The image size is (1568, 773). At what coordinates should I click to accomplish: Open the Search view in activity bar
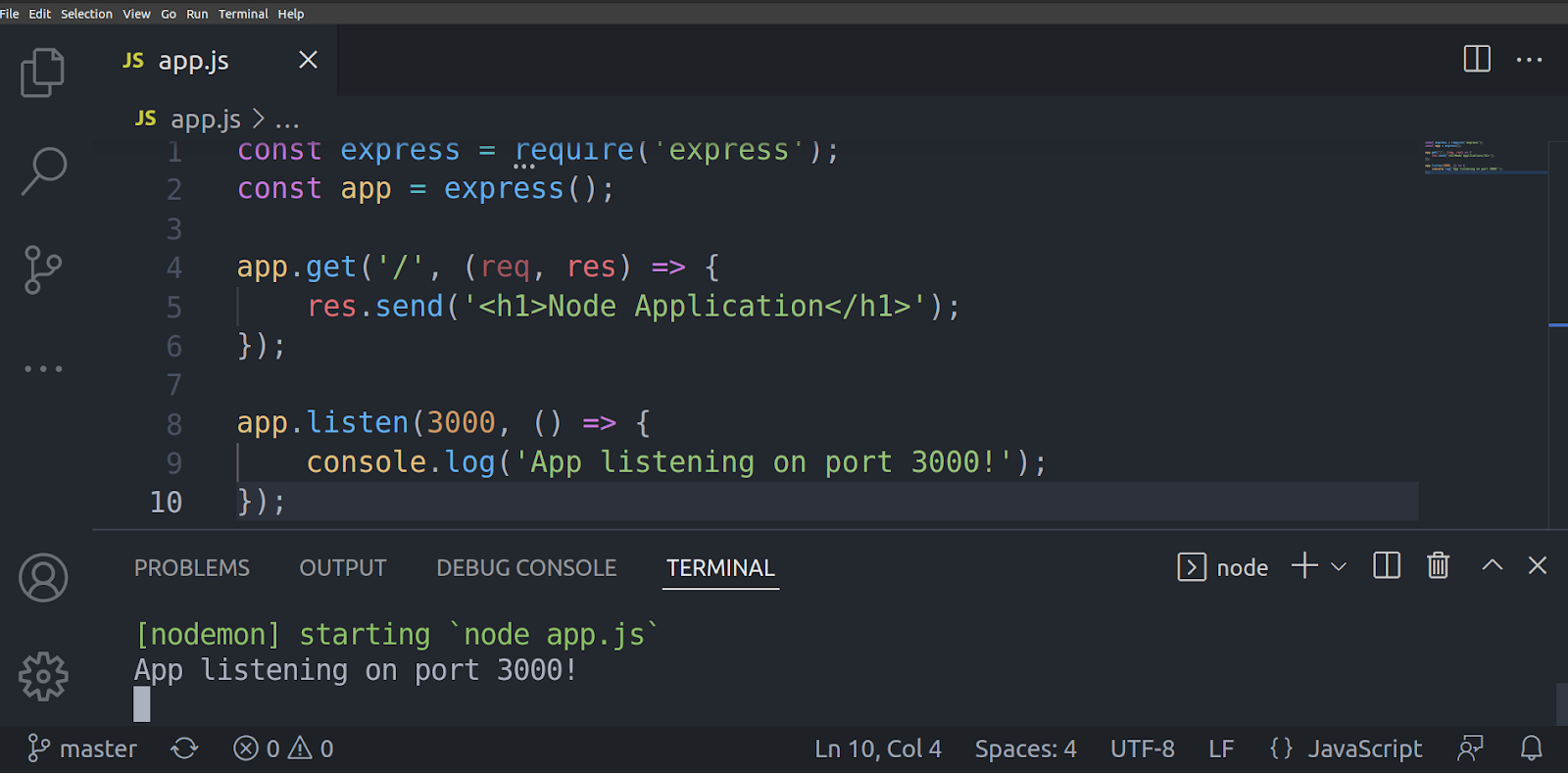point(44,171)
